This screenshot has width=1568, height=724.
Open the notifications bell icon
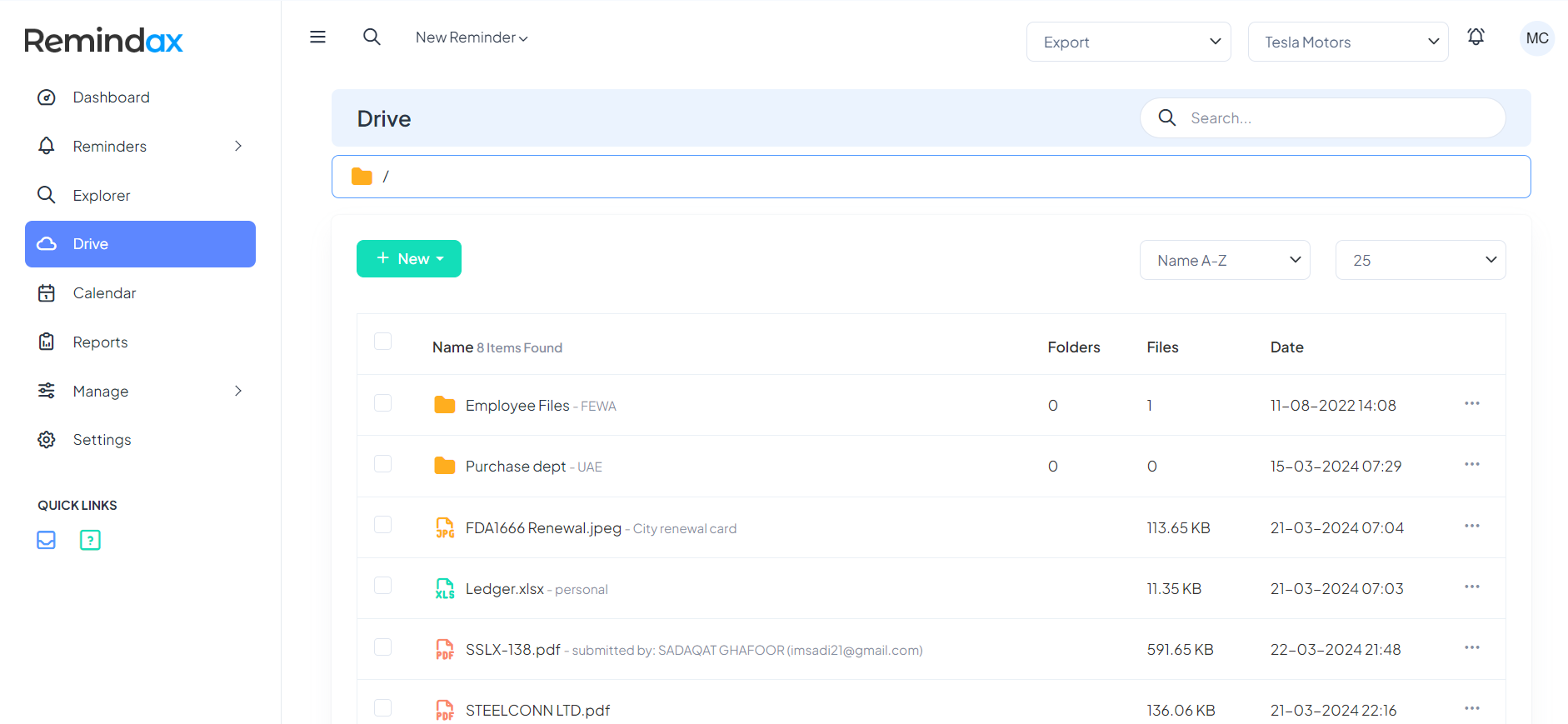coord(1476,37)
